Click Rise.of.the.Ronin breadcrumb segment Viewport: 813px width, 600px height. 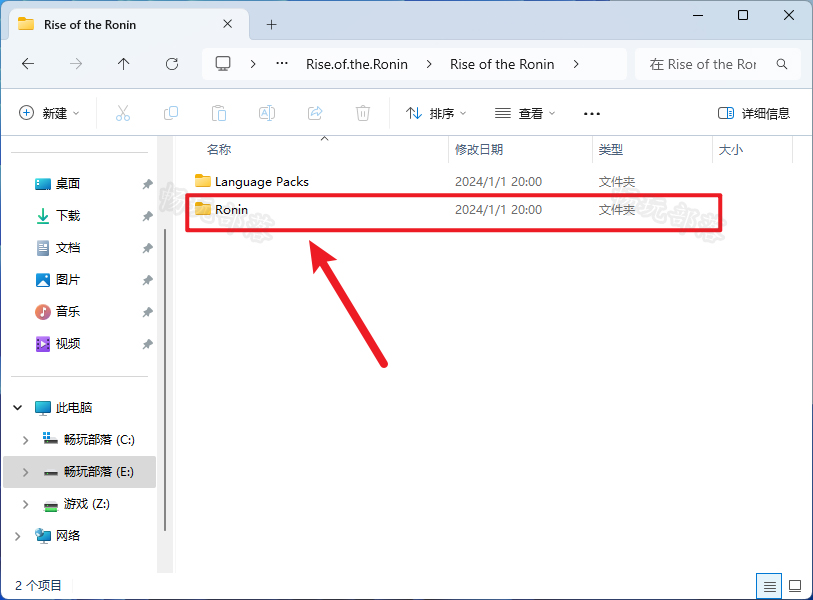tap(357, 64)
